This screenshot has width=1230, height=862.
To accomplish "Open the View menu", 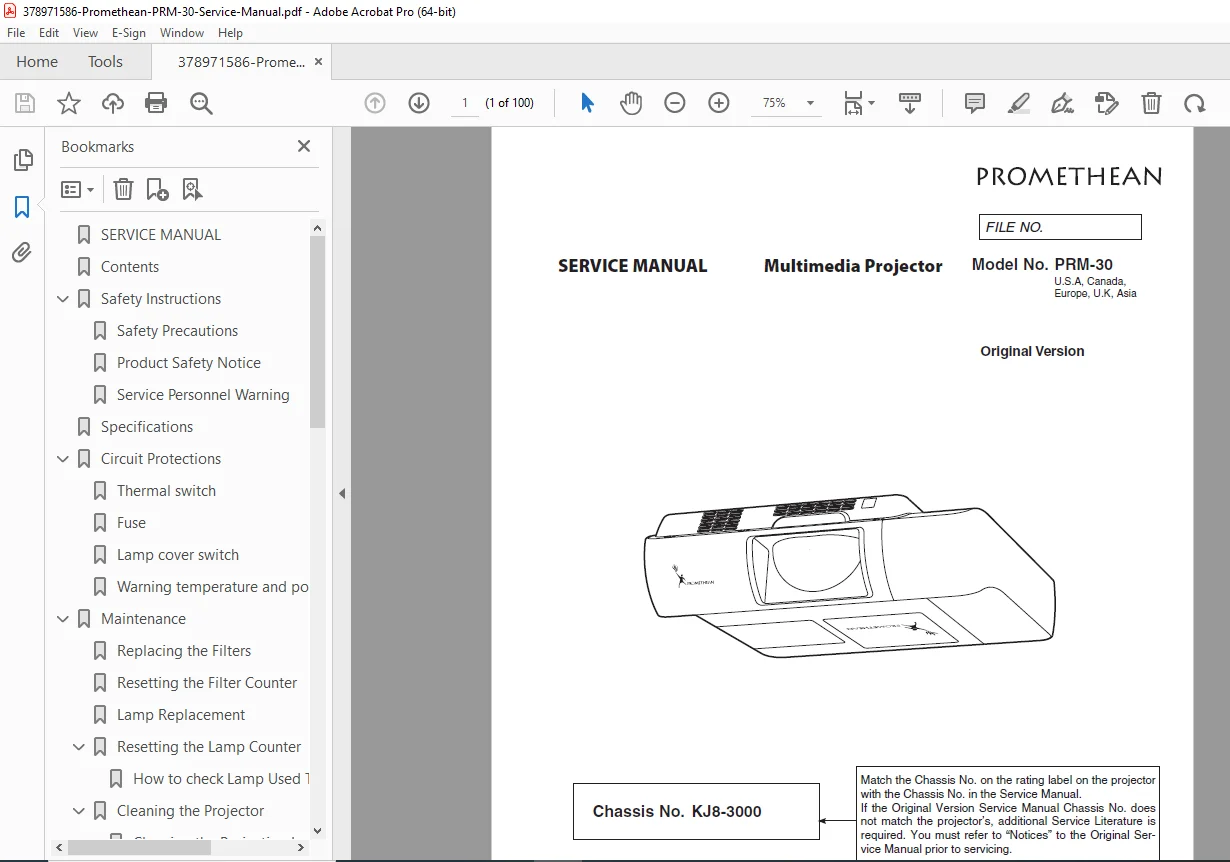I will point(85,33).
